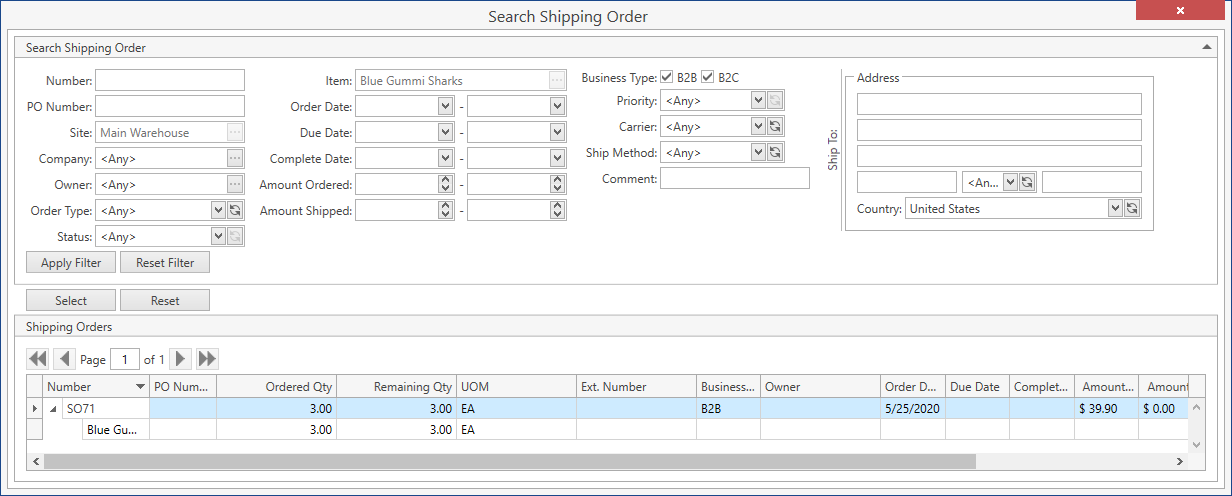
Task: Jump to the last results page
Action: click(208, 359)
